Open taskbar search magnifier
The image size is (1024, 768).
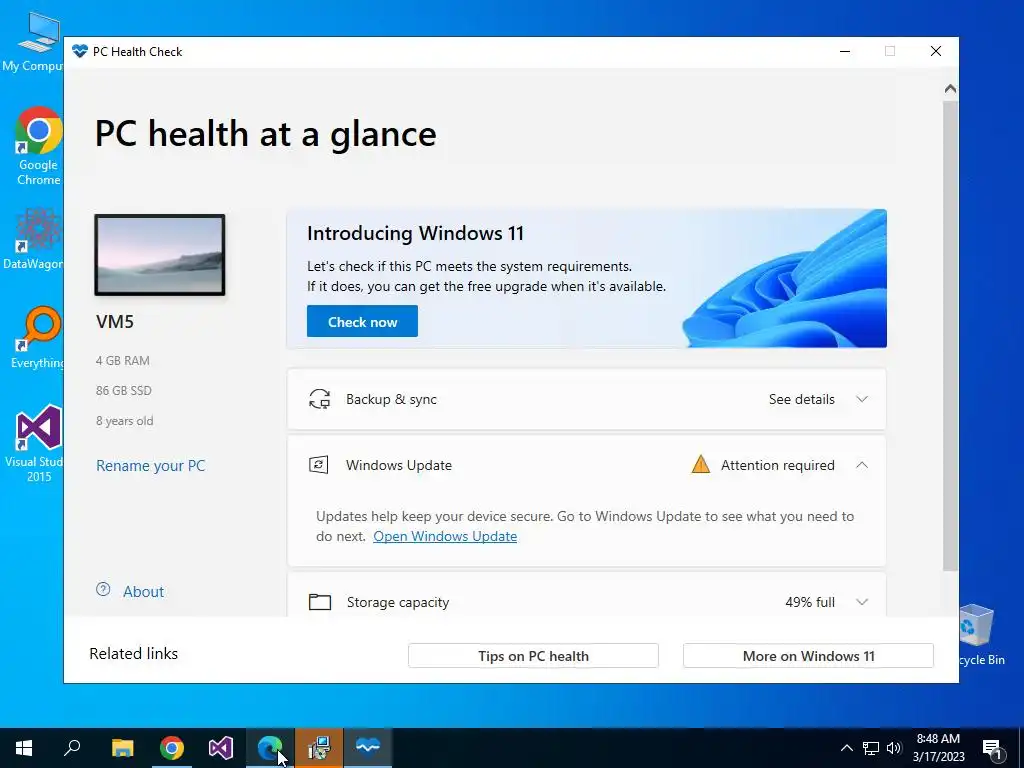click(72, 748)
